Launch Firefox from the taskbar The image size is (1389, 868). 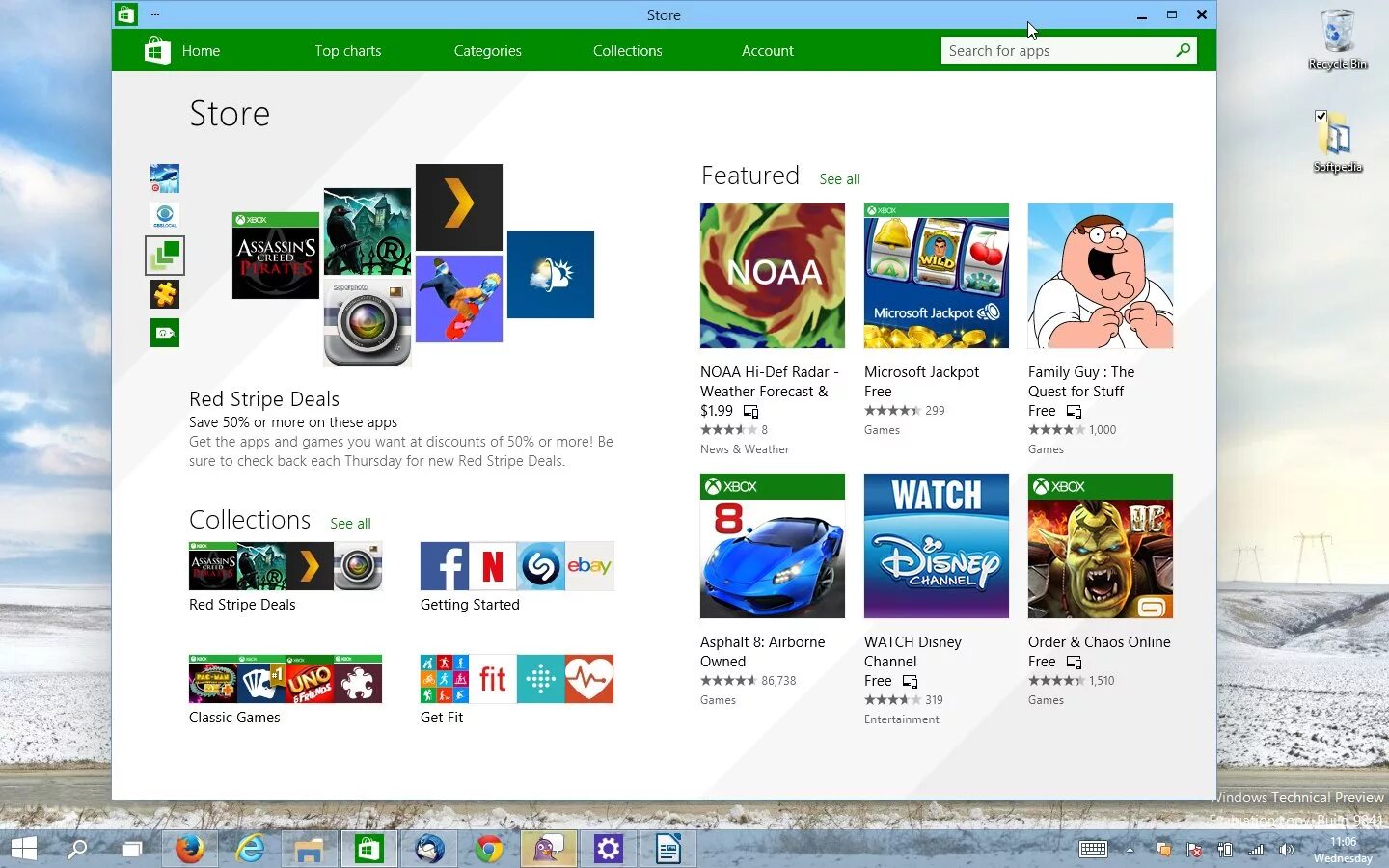[189, 849]
